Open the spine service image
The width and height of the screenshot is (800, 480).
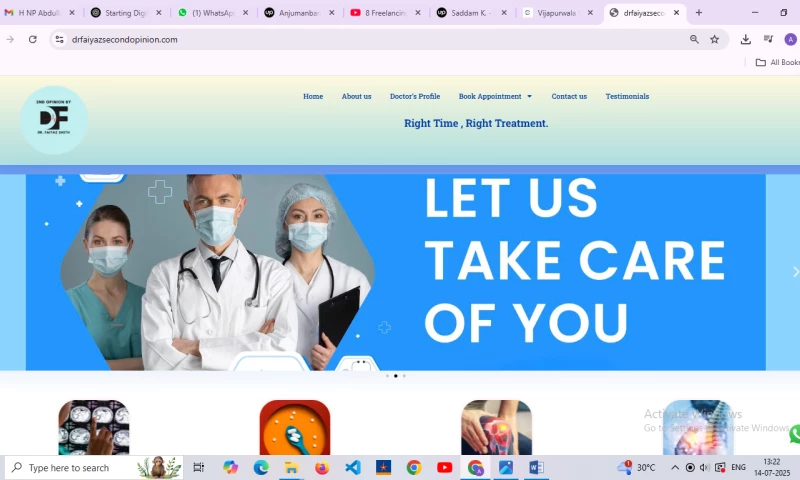[x=697, y=427]
